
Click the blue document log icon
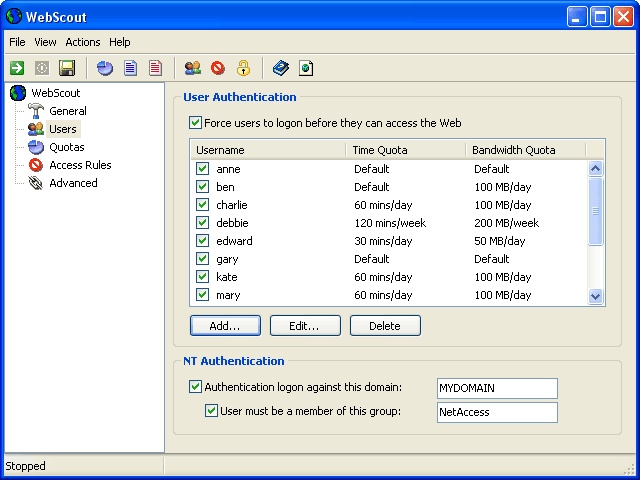(130, 68)
